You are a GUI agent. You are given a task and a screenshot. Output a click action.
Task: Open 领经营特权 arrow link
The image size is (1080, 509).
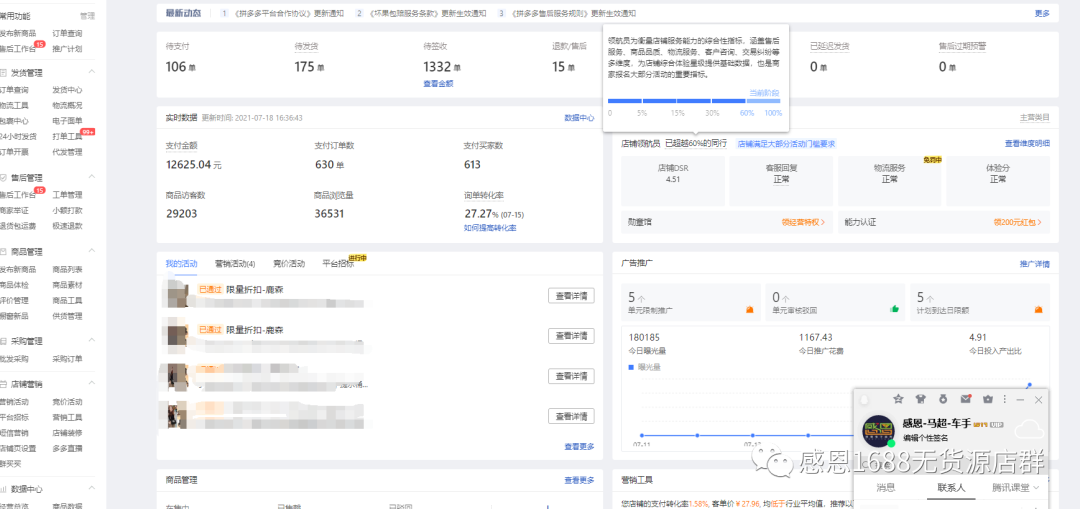pyautogui.click(x=803, y=222)
